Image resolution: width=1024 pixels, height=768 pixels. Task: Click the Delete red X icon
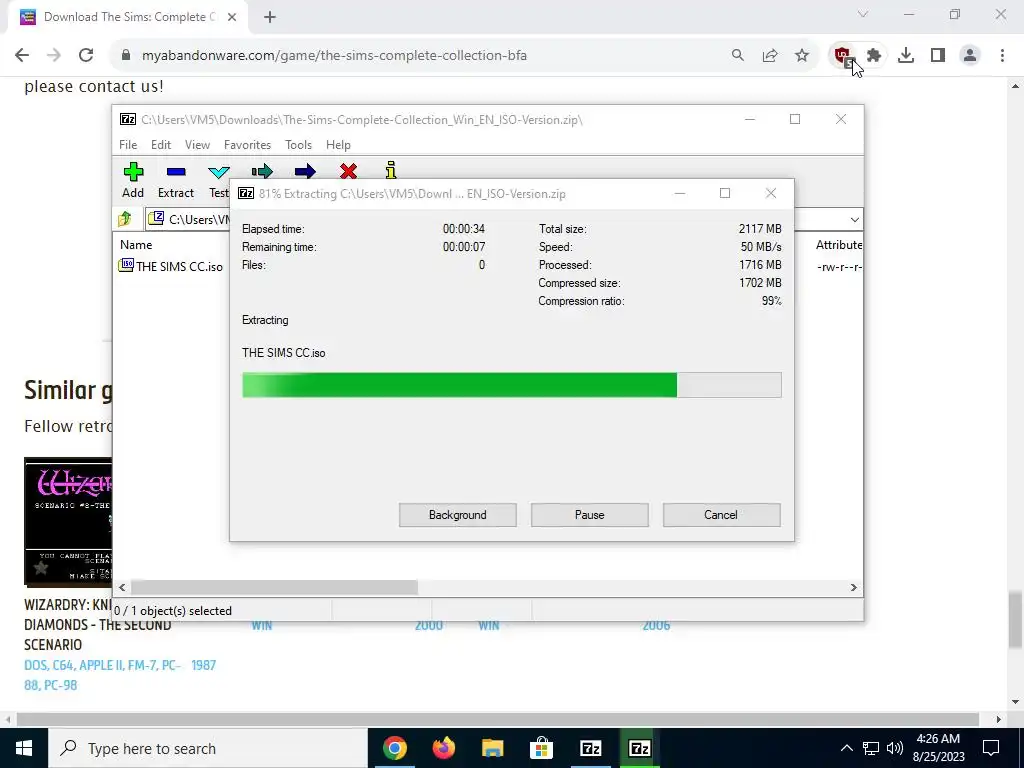tap(348, 171)
